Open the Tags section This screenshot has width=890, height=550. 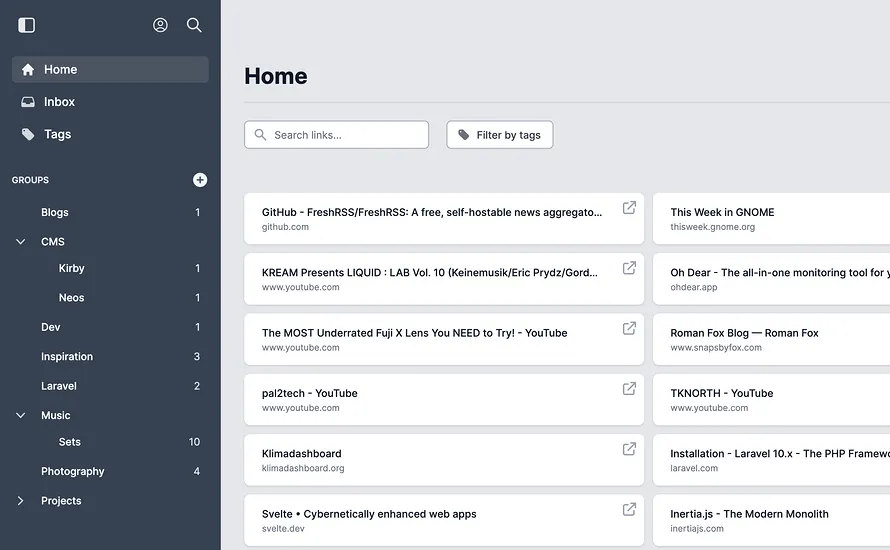click(110, 134)
